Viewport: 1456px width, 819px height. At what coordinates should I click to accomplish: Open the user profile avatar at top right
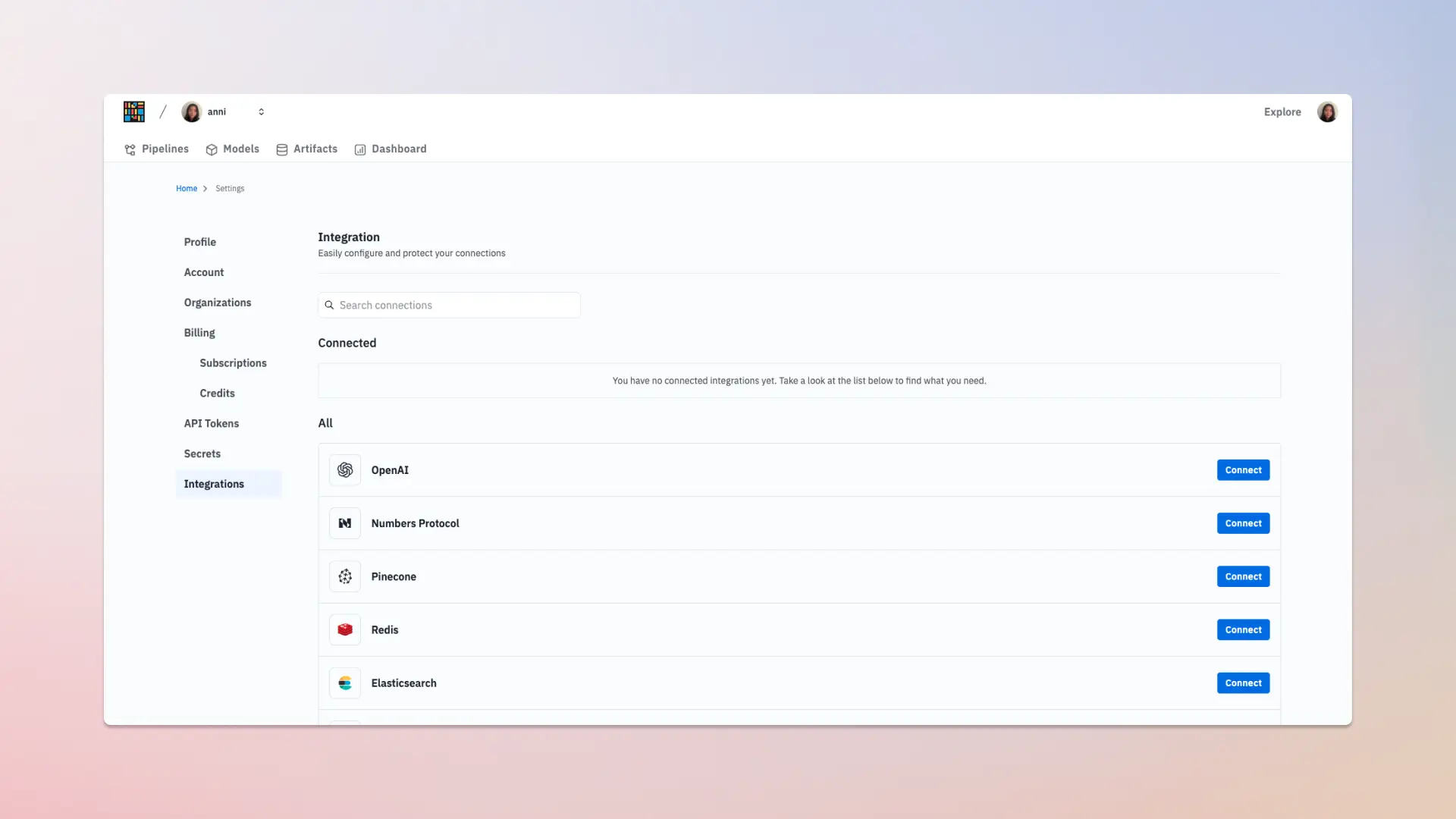[1327, 111]
